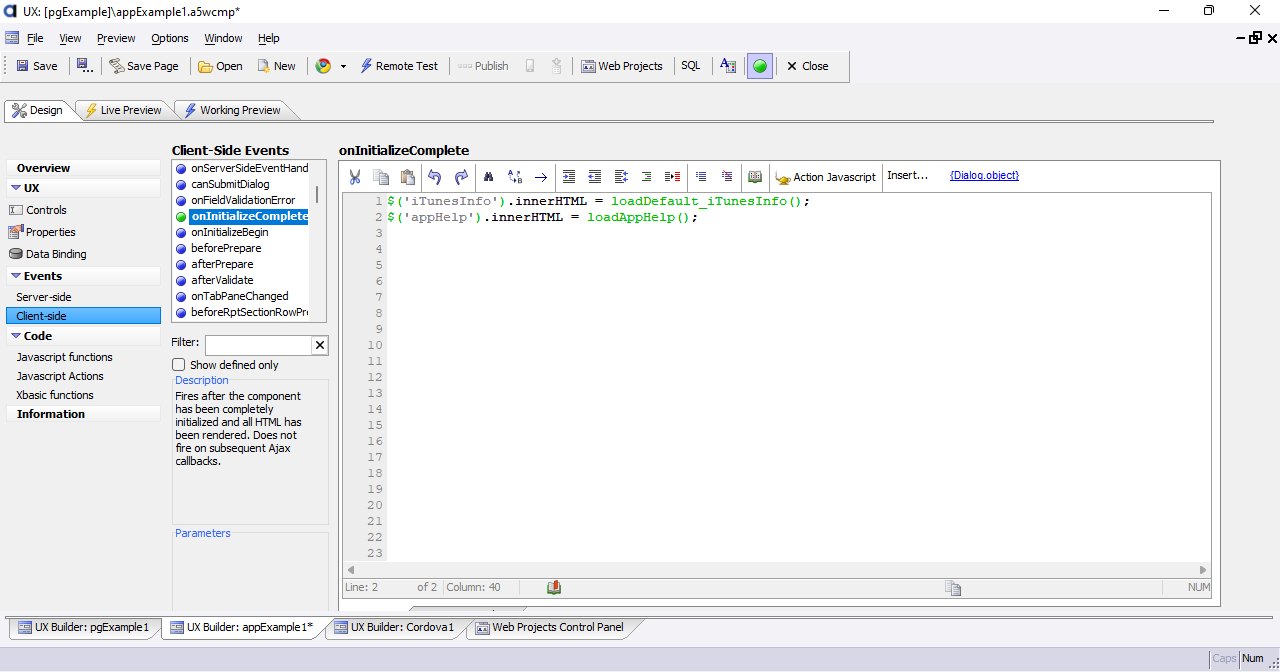
Task: Undo the last edit using the undo arrow
Action: 434,177
